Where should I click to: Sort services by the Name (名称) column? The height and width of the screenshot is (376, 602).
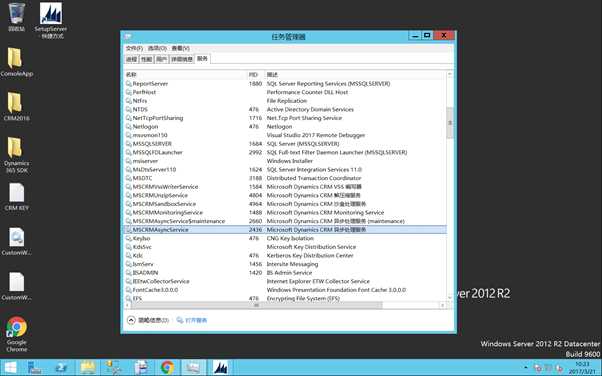[x=185, y=75]
